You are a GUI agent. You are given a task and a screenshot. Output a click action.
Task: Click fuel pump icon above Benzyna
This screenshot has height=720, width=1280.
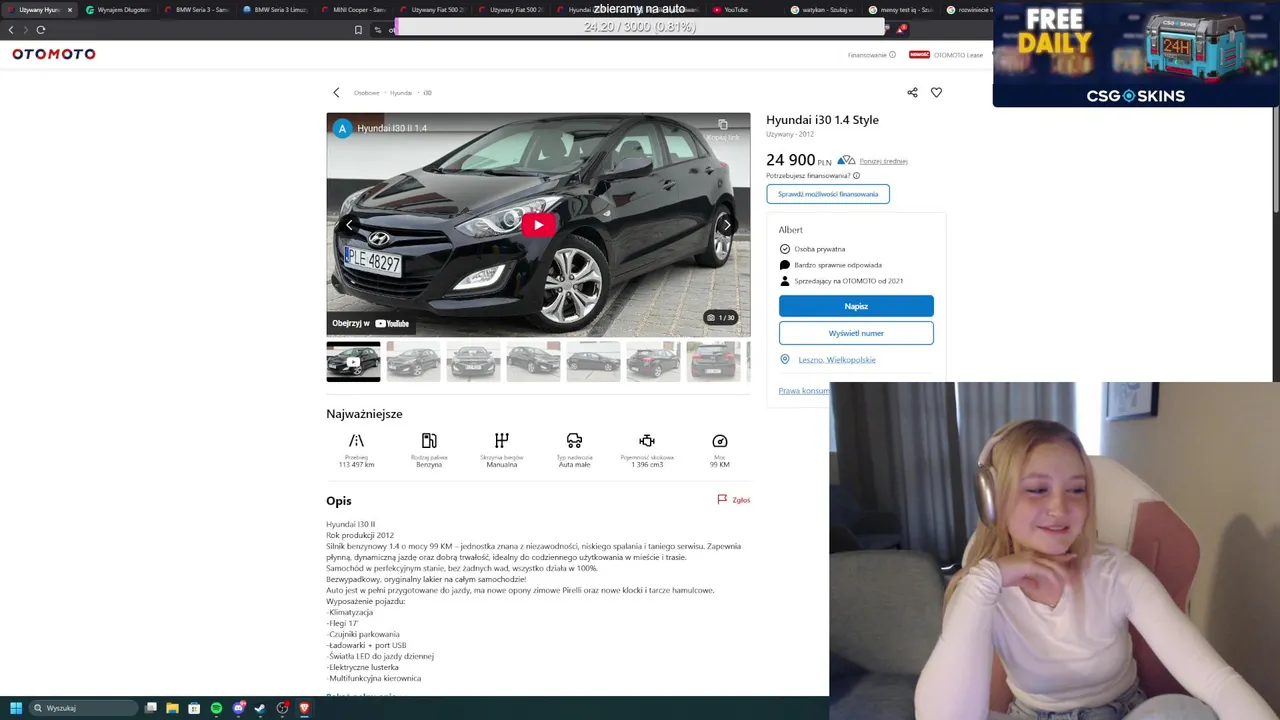click(x=429, y=441)
